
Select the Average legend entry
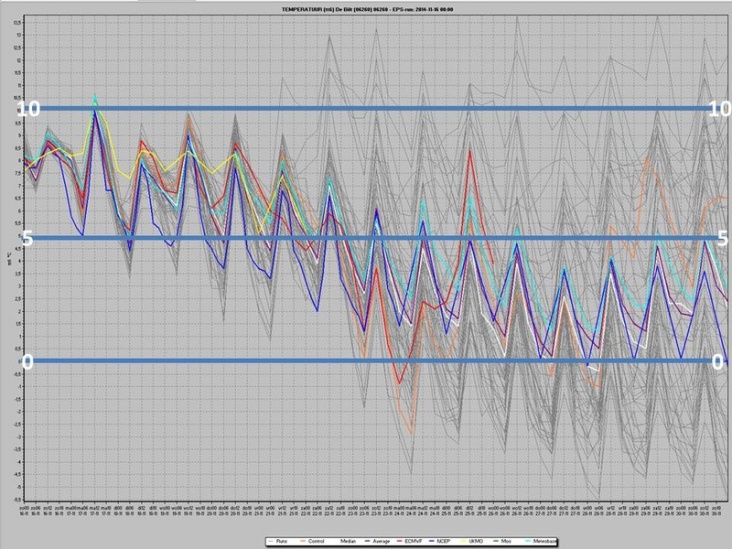[x=379, y=541]
